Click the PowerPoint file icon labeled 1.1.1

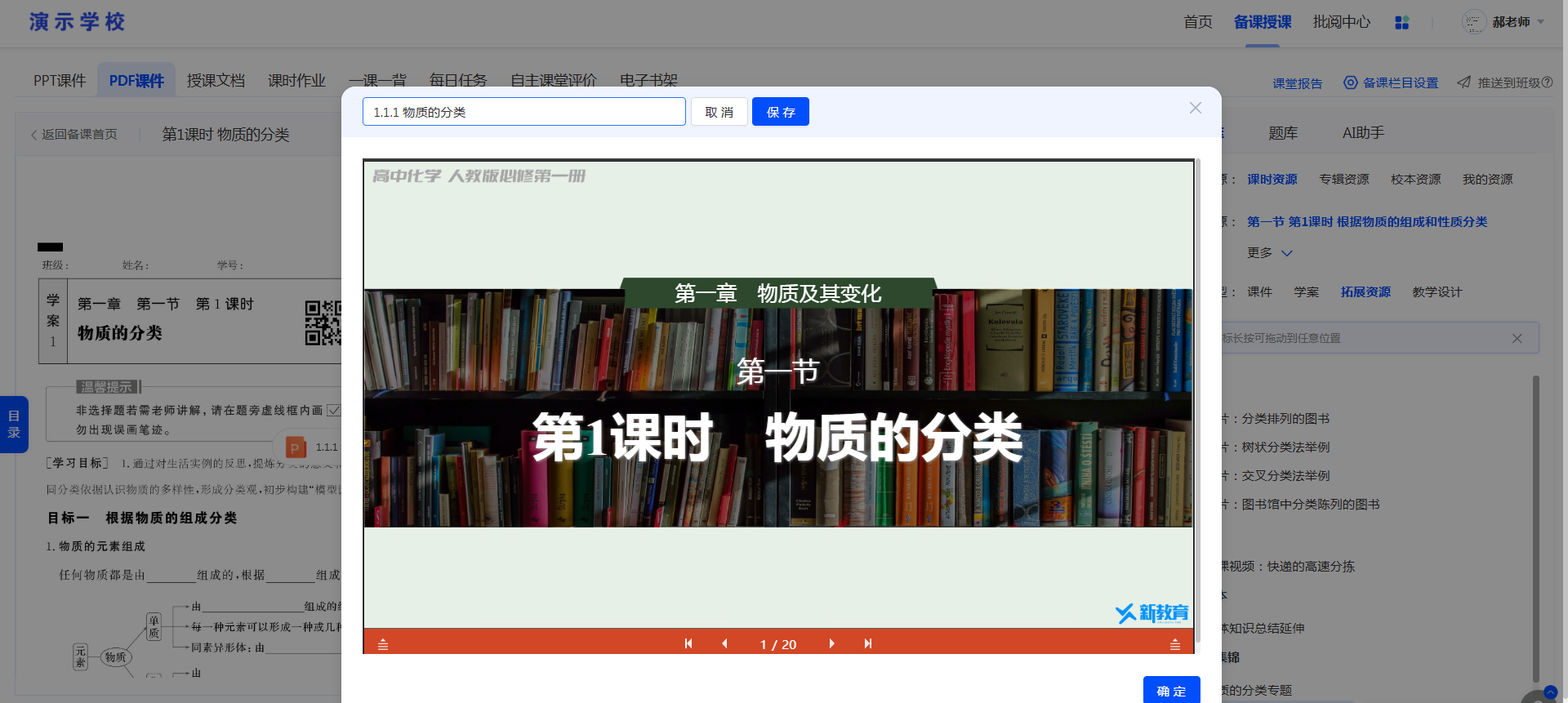coord(296,447)
